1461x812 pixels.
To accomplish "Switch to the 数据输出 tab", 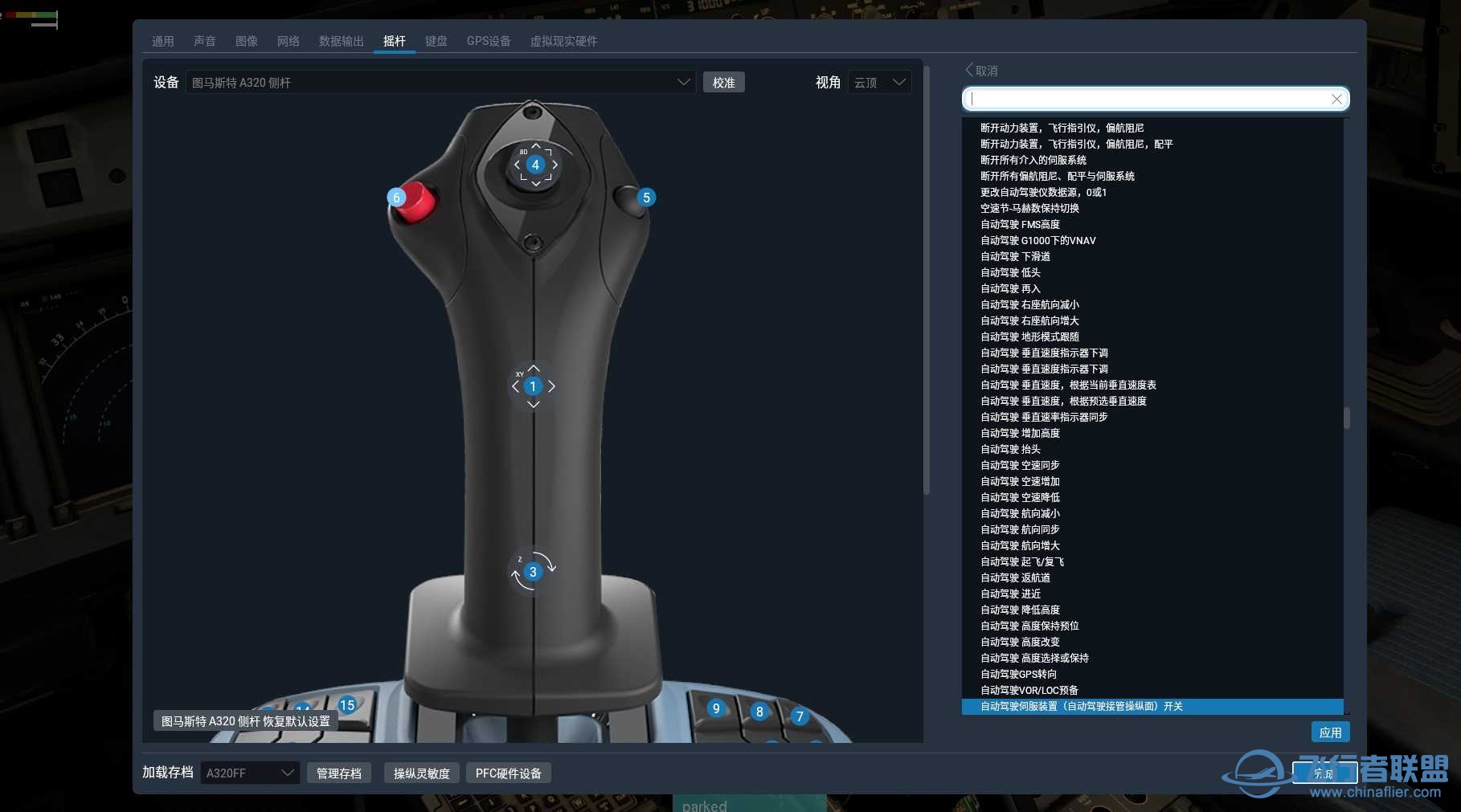I will click(342, 41).
